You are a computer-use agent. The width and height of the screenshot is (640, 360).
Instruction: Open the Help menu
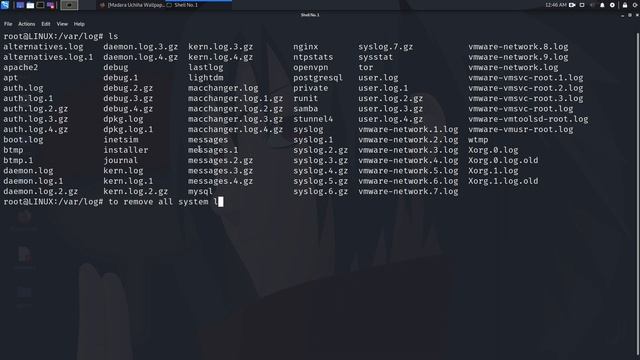click(79, 24)
